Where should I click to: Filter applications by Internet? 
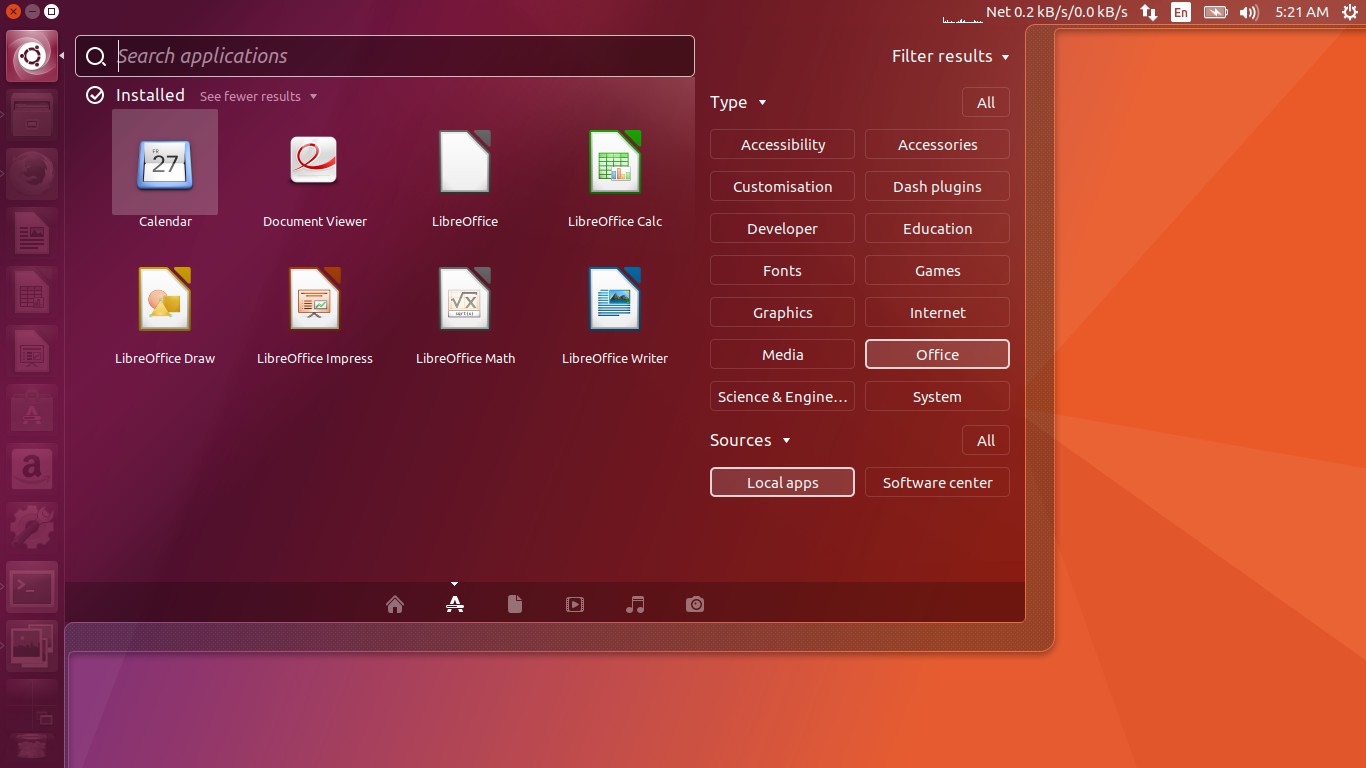pos(937,312)
